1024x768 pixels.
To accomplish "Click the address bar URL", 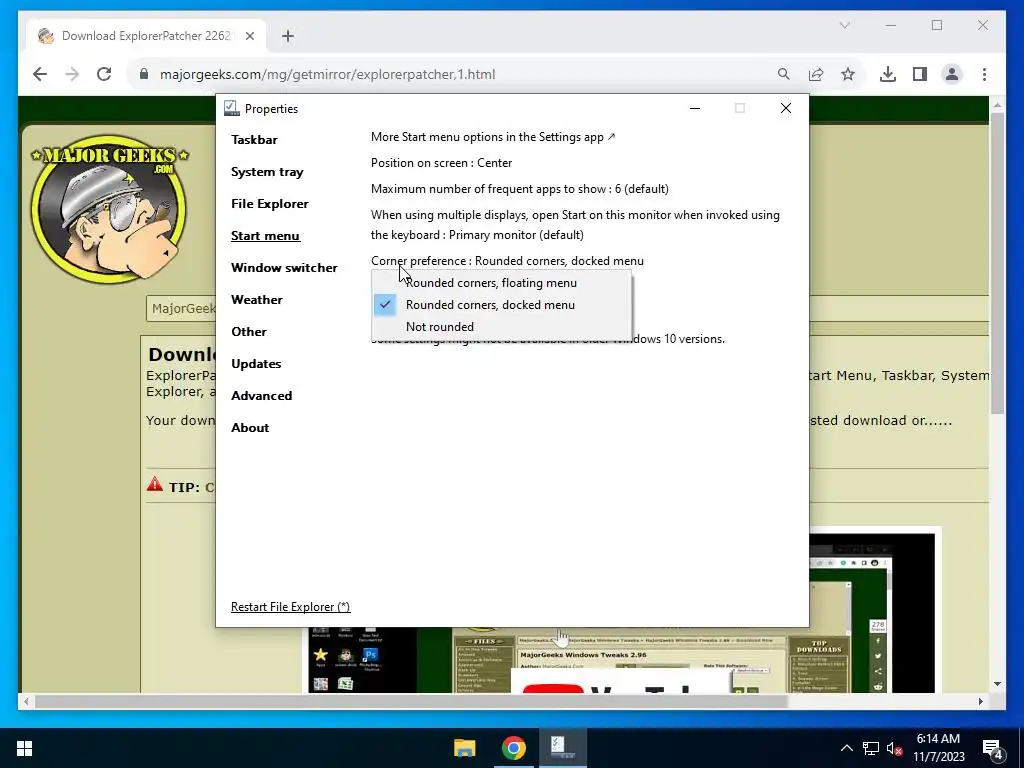I will click(327, 74).
